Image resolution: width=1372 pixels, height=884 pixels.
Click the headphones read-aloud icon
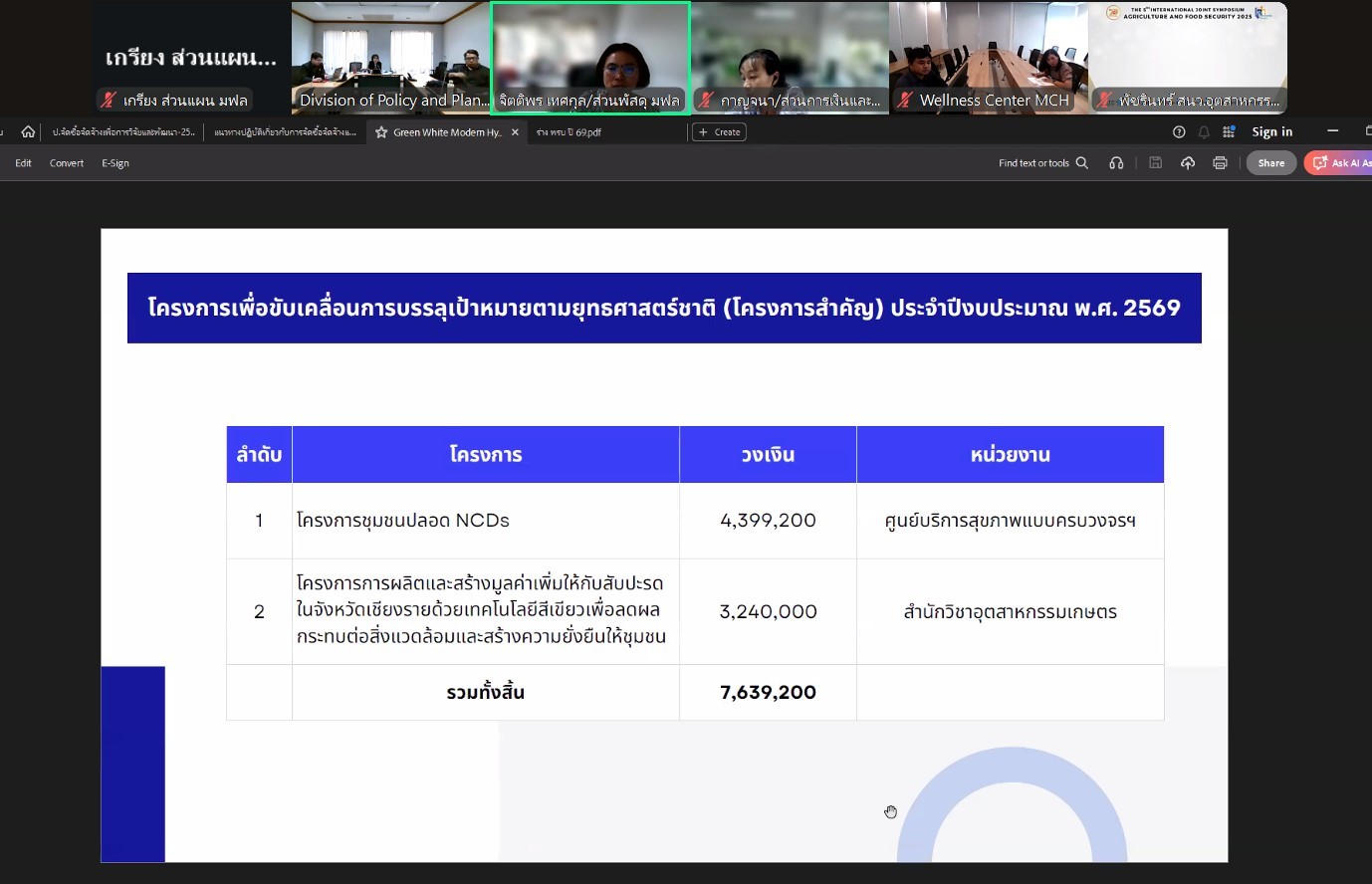(1116, 163)
